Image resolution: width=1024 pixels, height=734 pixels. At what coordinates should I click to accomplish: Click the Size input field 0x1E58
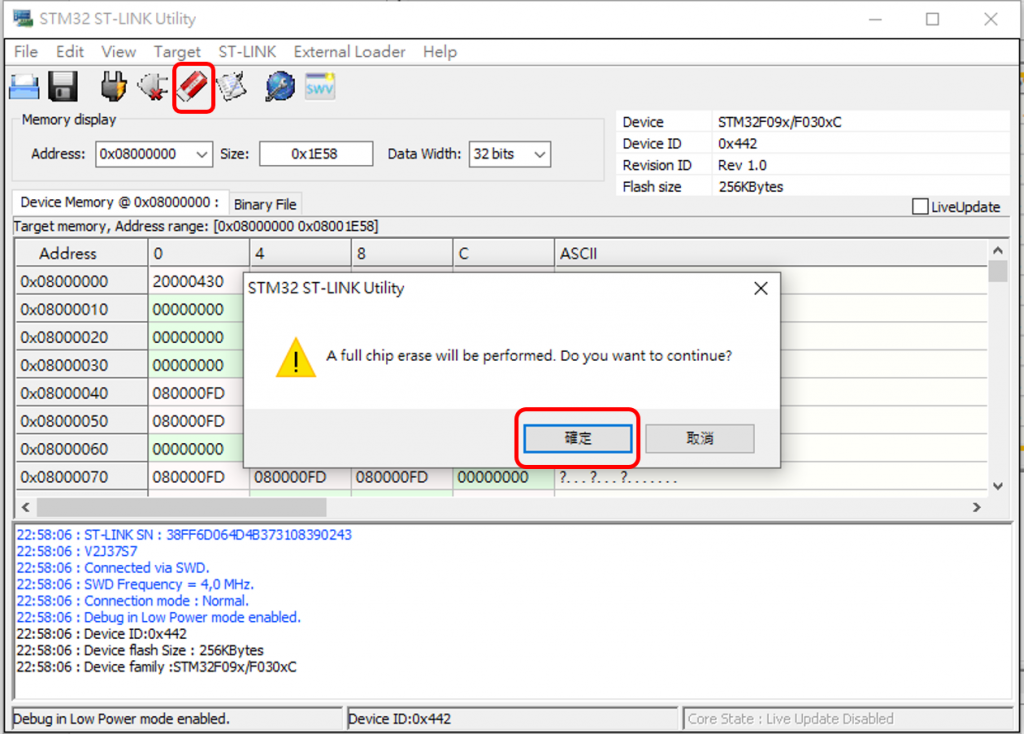(316, 154)
